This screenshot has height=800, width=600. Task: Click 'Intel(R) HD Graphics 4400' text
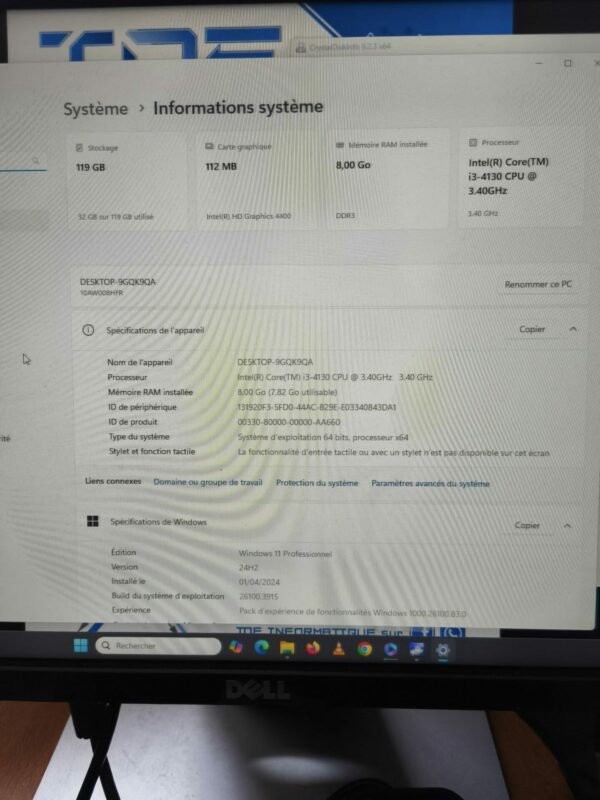click(x=248, y=216)
